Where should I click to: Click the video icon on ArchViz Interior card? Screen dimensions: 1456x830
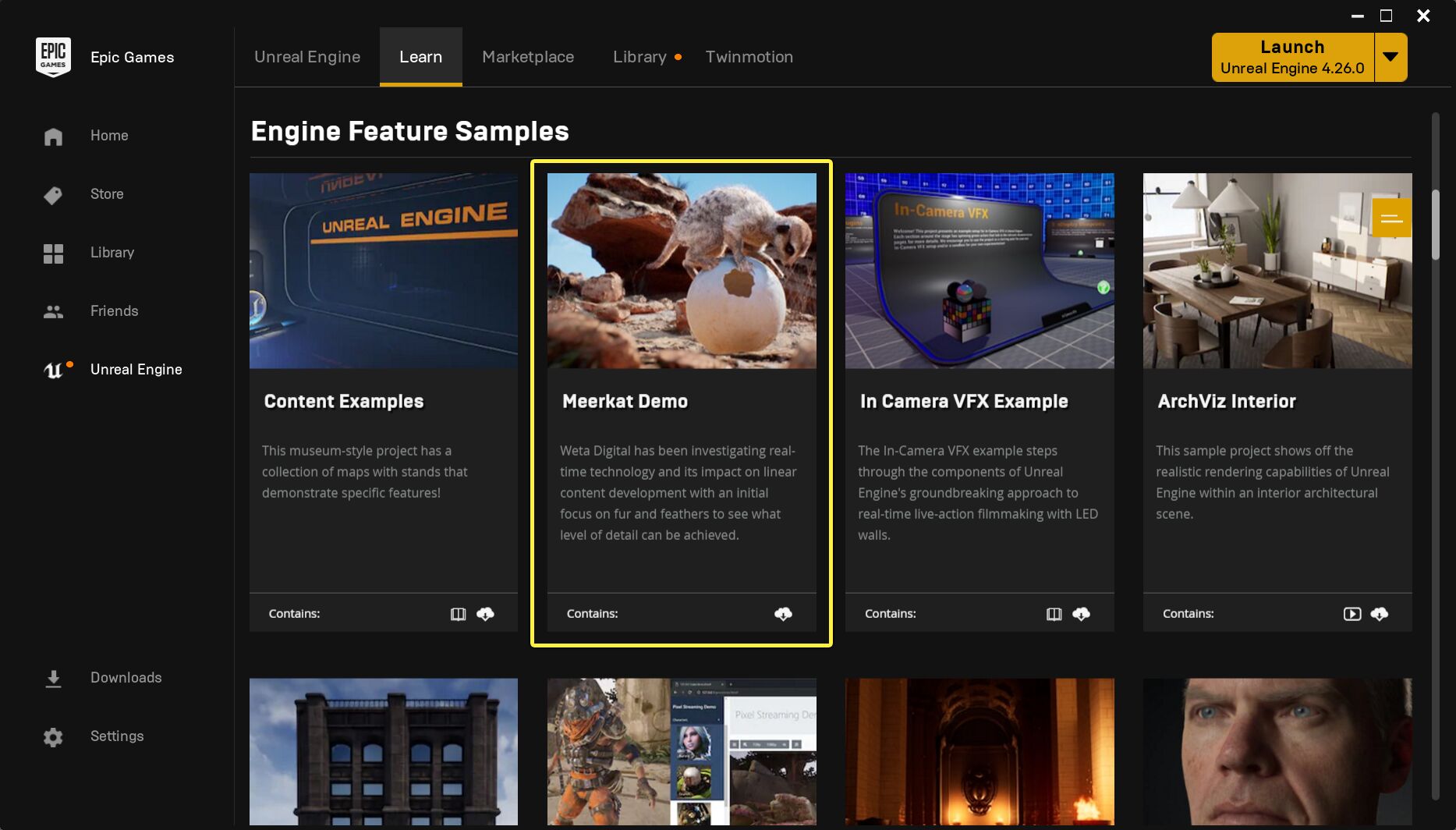click(x=1351, y=614)
